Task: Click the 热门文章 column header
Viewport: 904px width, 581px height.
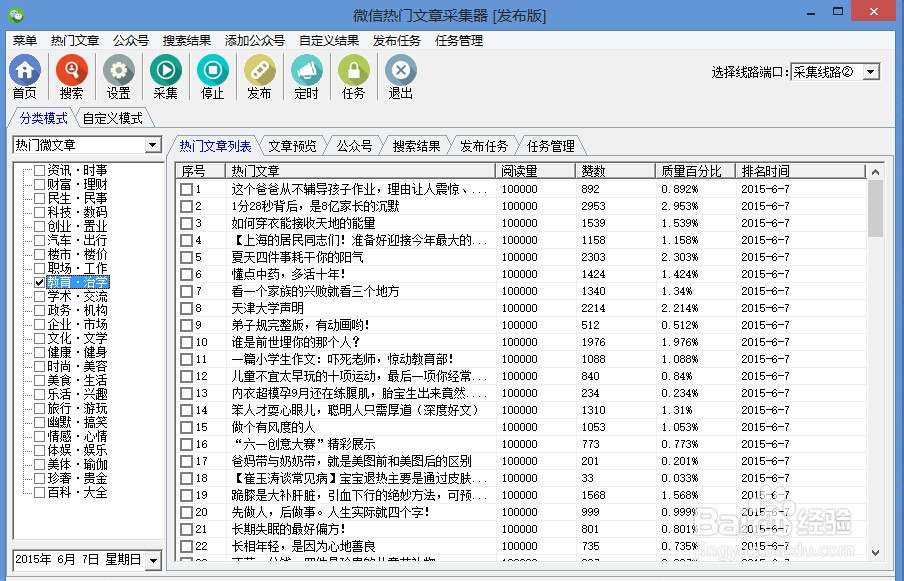Action: 360,171
